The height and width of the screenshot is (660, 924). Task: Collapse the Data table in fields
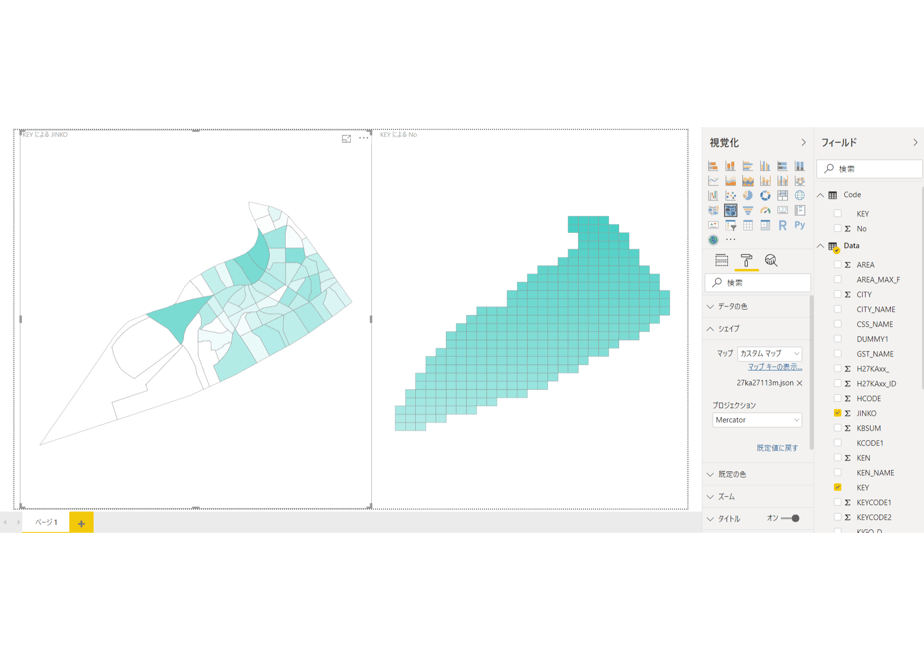coord(820,246)
